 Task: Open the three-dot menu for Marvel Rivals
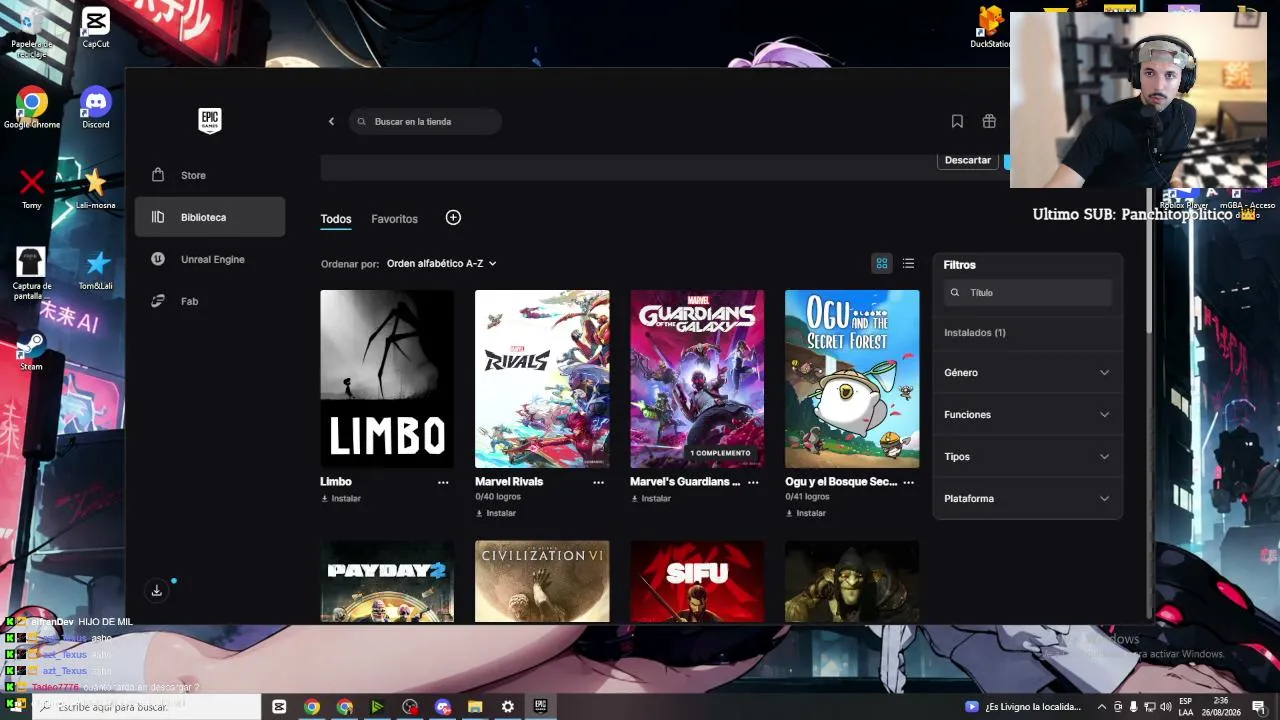tap(598, 482)
